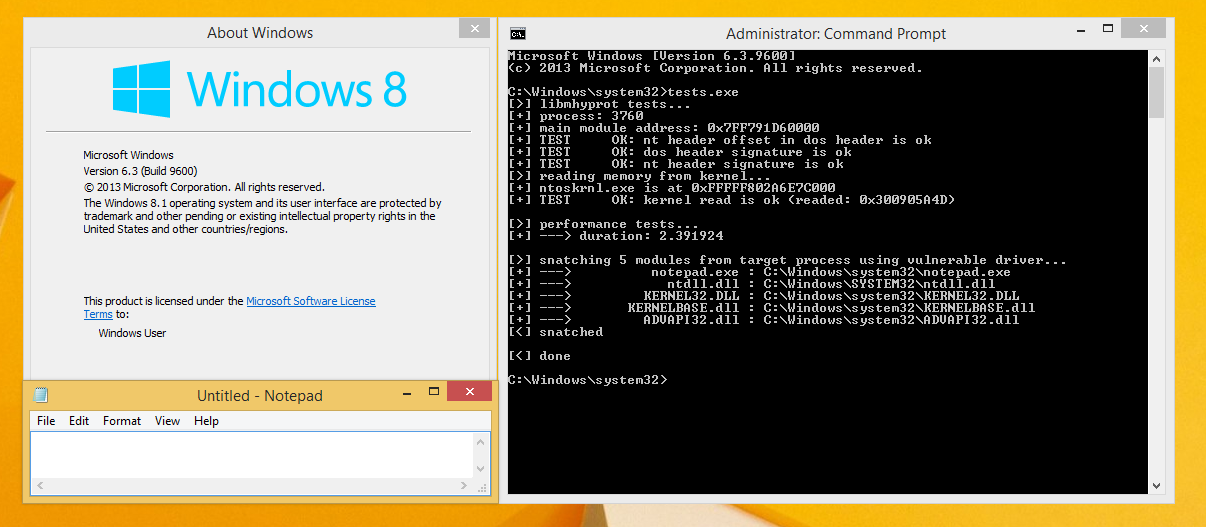
Task: Click the '© 2013 Microsoft Corporation' line in About Windows
Action: (204, 187)
